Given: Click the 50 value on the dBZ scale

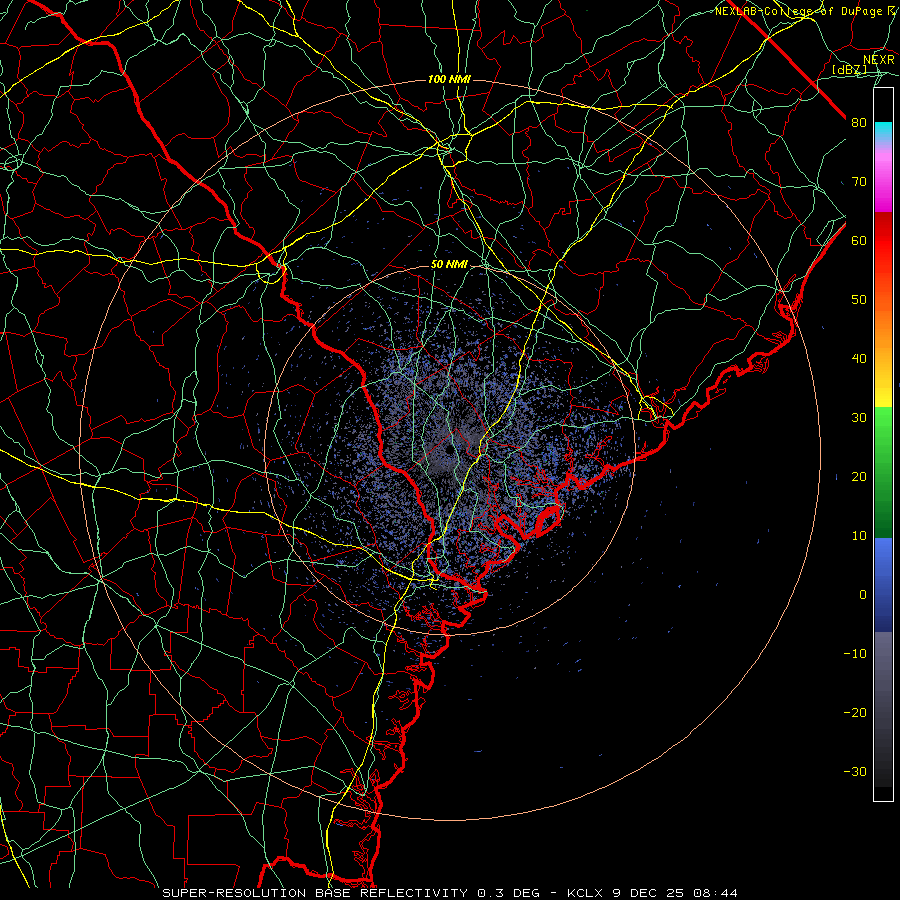Looking at the screenshot, I should tap(859, 299).
